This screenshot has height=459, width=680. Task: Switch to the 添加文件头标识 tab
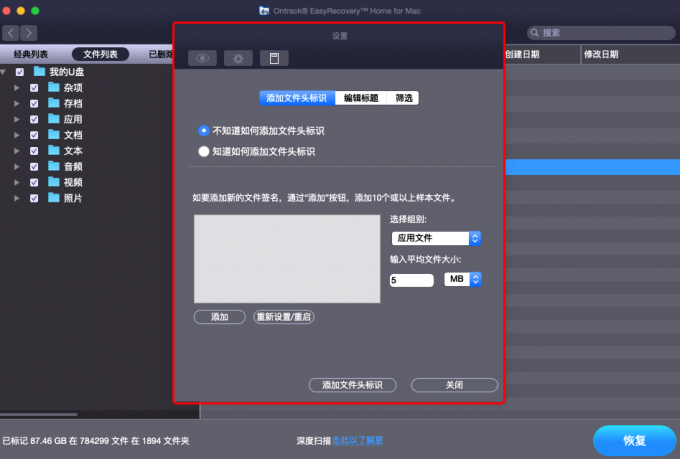(x=297, y=98)
